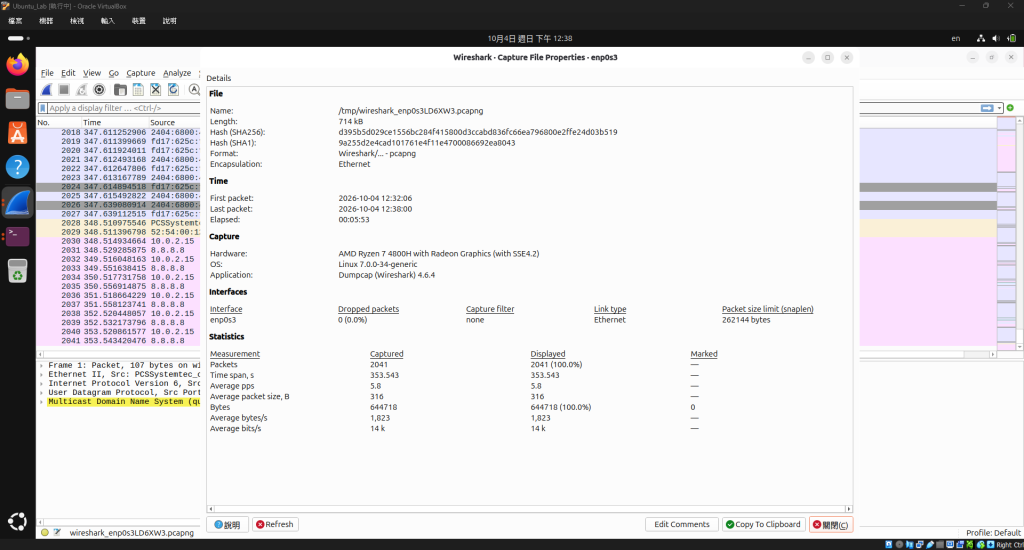The height and width of the screenshot is (550, 1024).
Task: Open the 檔案 menu in VirtualBox
Action: 15,21
